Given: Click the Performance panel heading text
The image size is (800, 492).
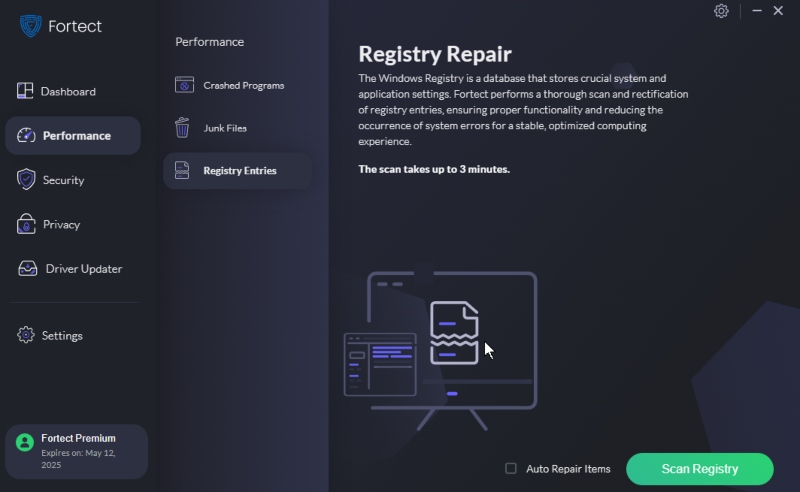Looking at the screenshot, I should (x=210, y=42).
